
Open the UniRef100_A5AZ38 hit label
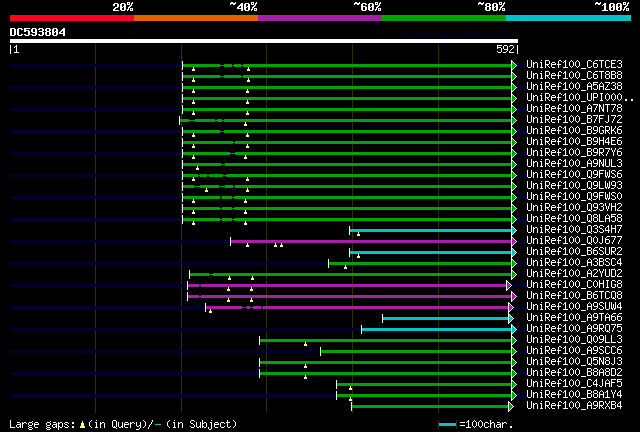click(x=574, y=87)
